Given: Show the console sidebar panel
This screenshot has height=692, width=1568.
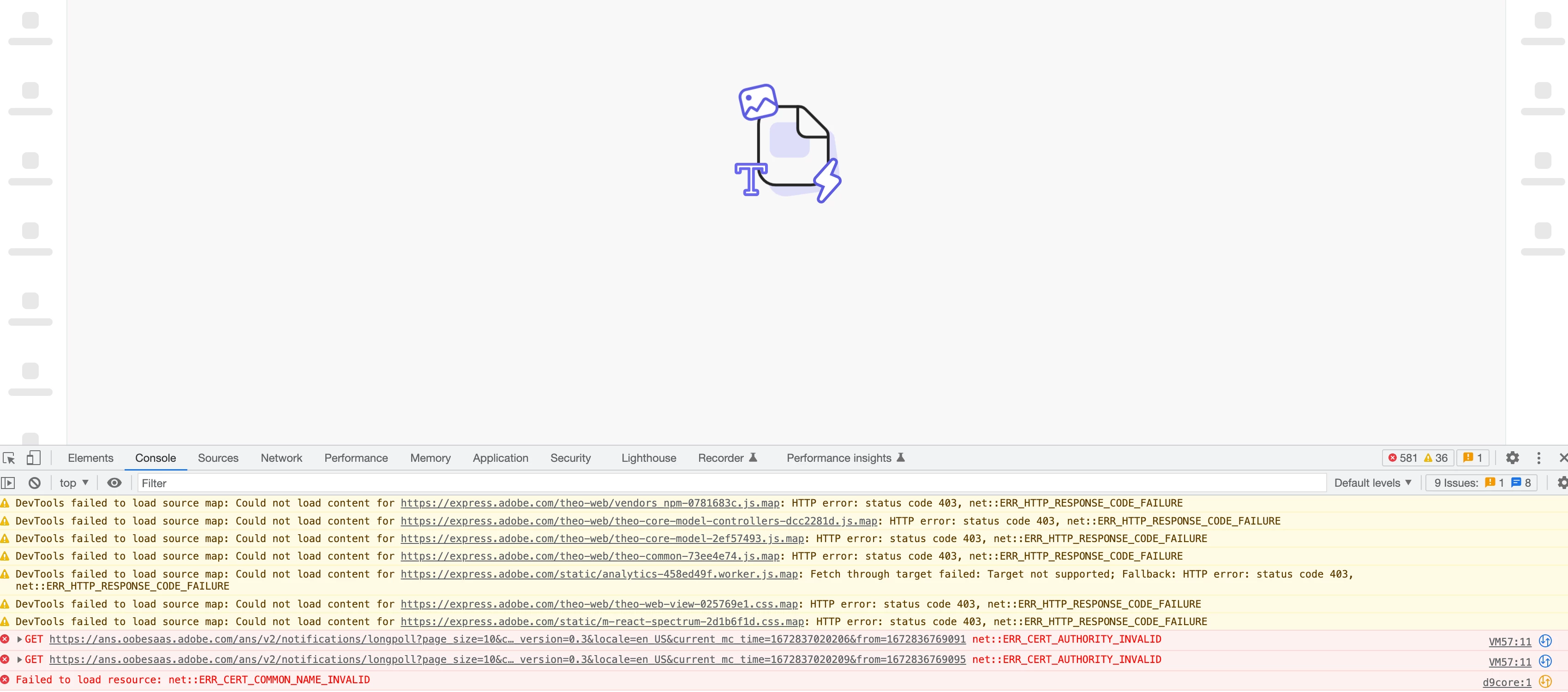Looking at the screenshot, I should (x=8, y=483).
